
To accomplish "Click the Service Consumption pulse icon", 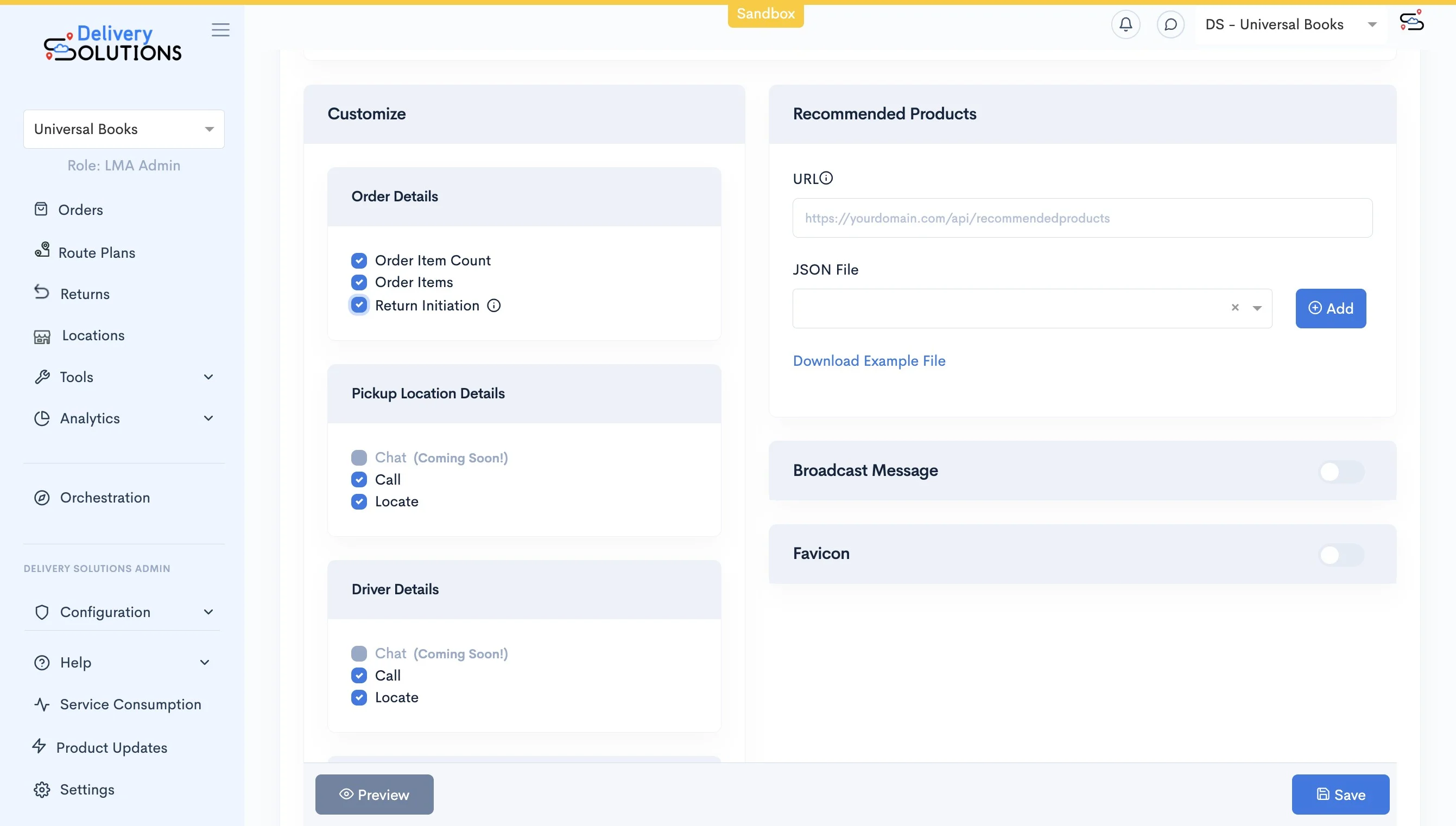I will tap(42, 704).
